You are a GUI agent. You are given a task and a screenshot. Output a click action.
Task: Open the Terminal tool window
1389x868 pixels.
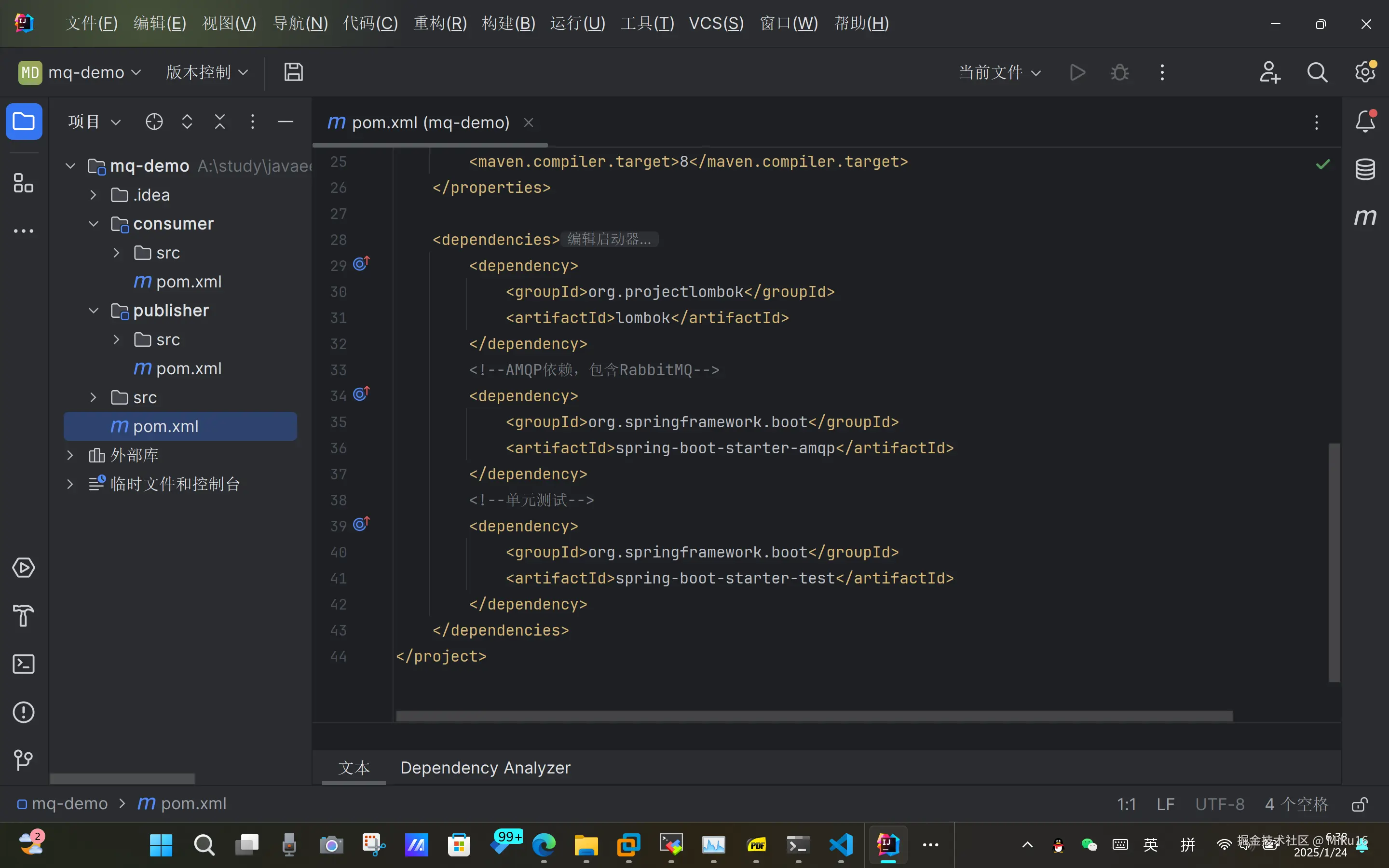pyautogui.click(x=24, y=664)
